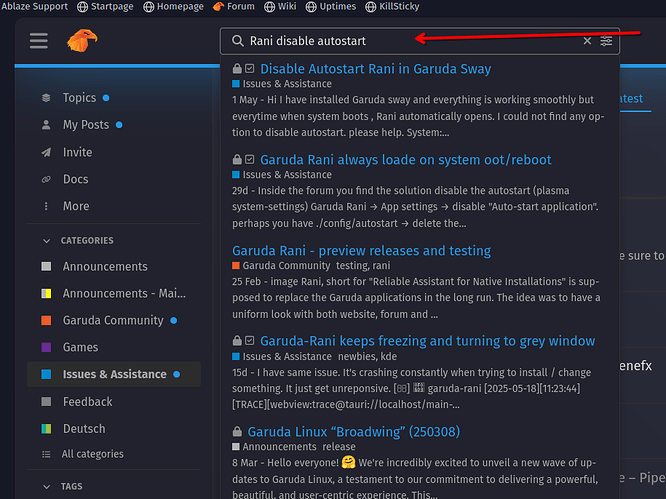
Task: Open the Startpage bookmark
Action: pos(105,6)
